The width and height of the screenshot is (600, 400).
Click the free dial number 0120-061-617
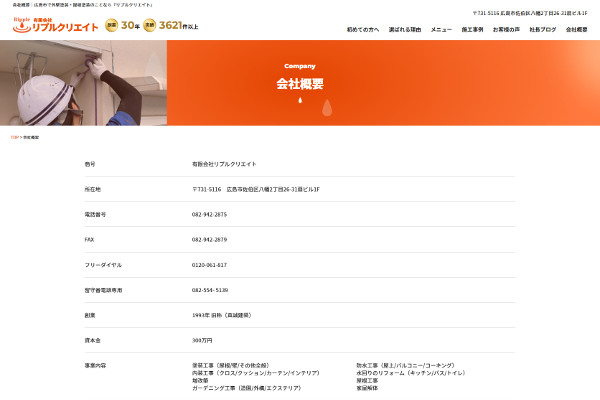click(209, 265)
